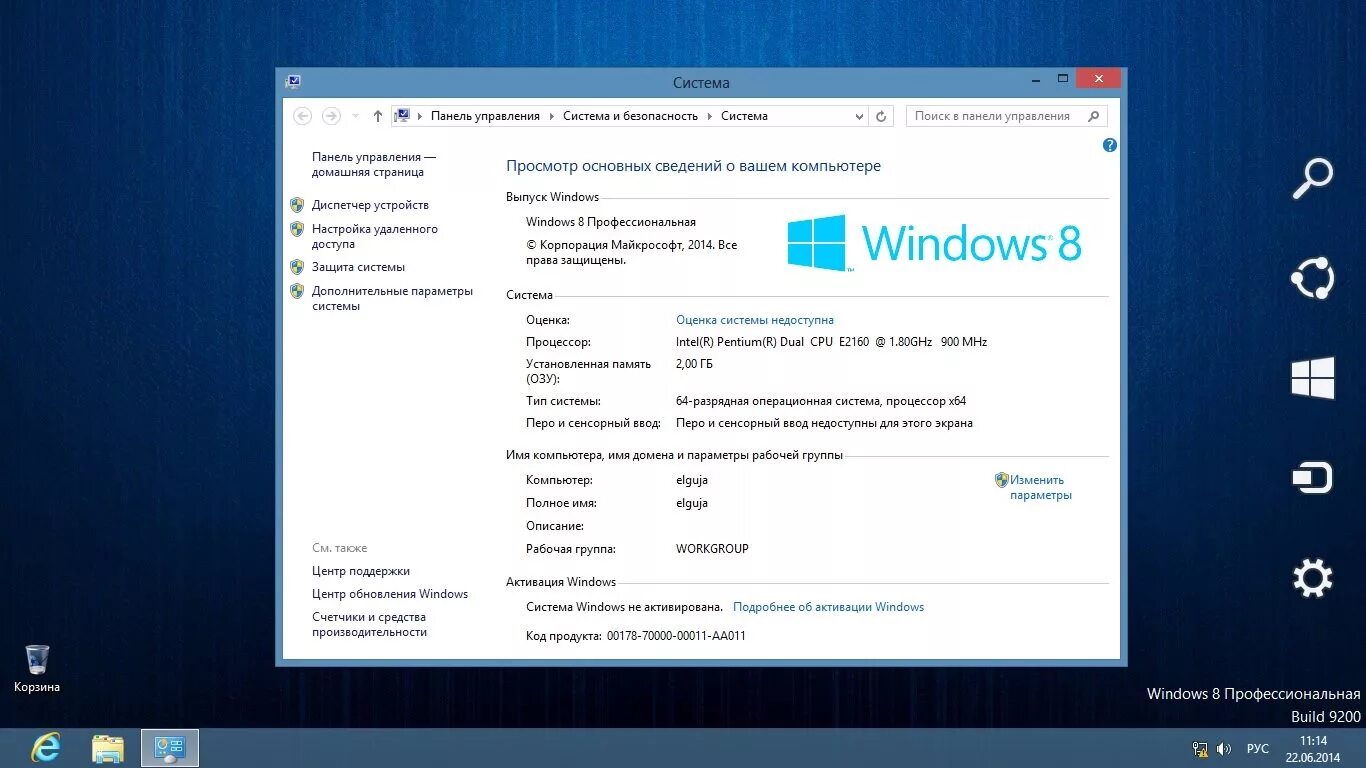Open the Settings charm
Viewport: 1366px width, 768px height.
click(x=1312, y=577)
